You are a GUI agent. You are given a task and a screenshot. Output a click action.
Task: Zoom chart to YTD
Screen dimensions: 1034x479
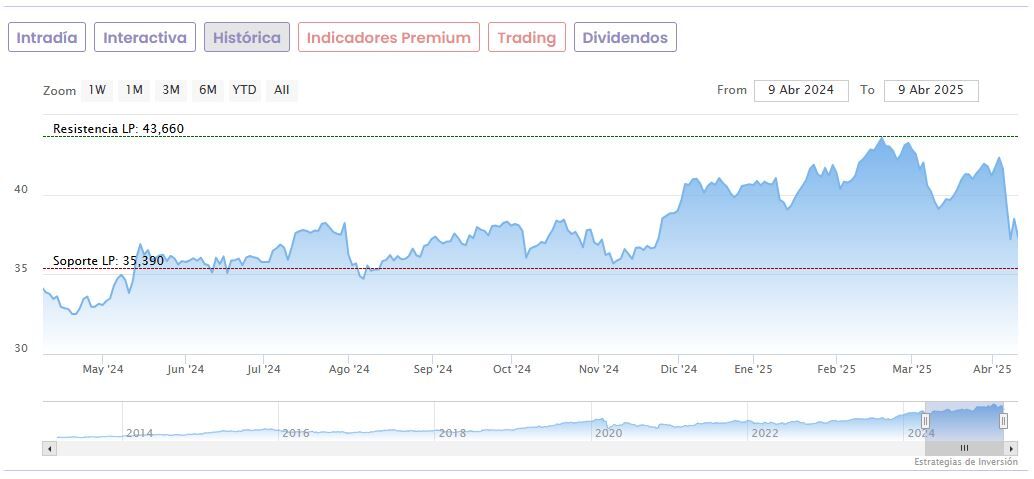[x=244, y=90]
